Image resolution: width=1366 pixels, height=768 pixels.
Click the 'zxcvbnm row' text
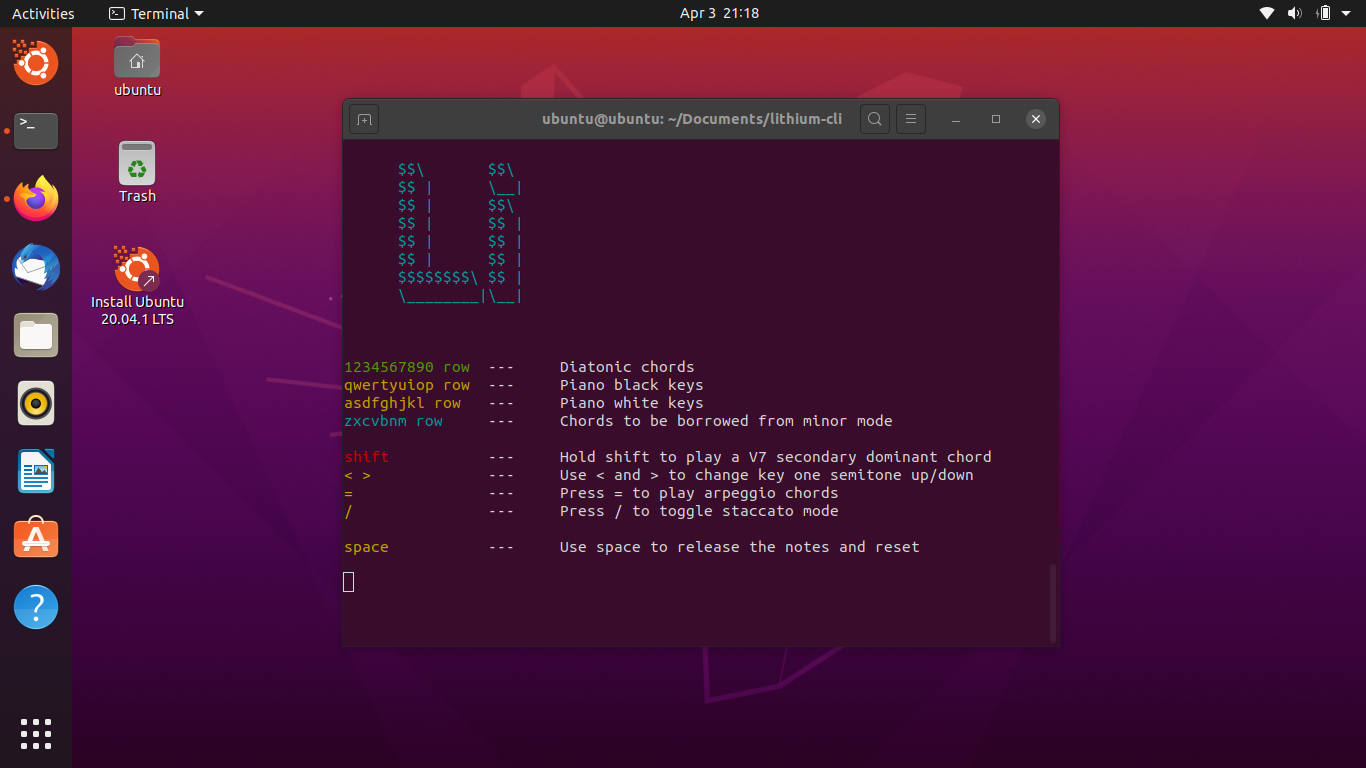(393, 421)
